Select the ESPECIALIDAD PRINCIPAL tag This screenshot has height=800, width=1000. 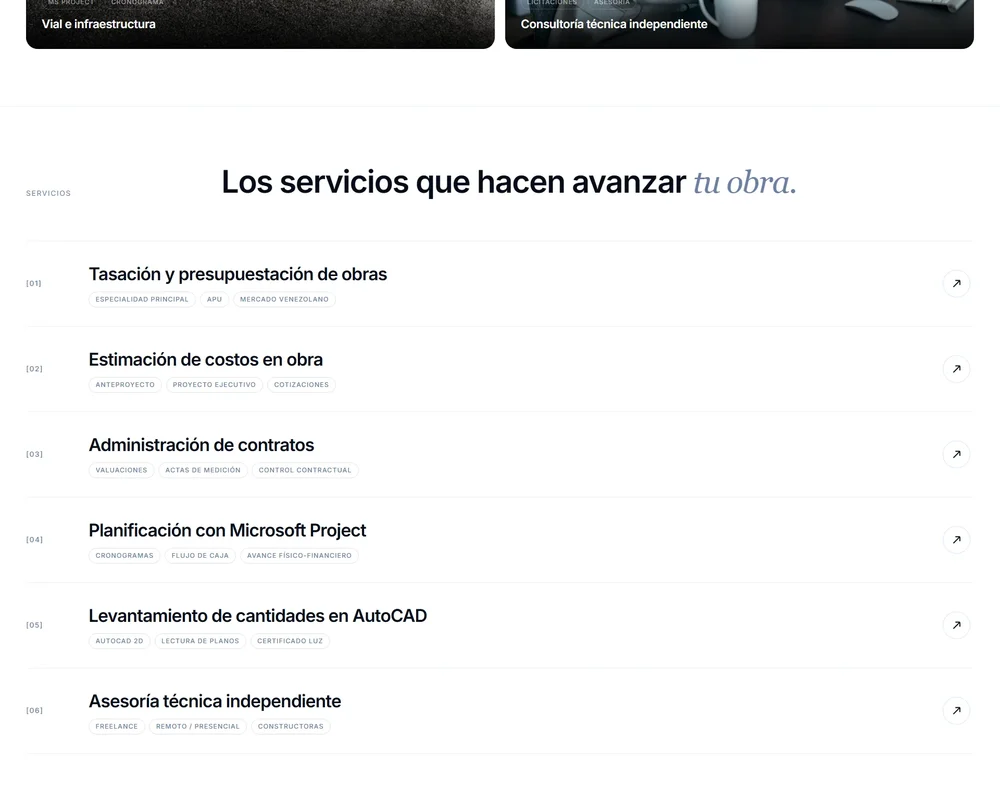(x=142, y=299)
